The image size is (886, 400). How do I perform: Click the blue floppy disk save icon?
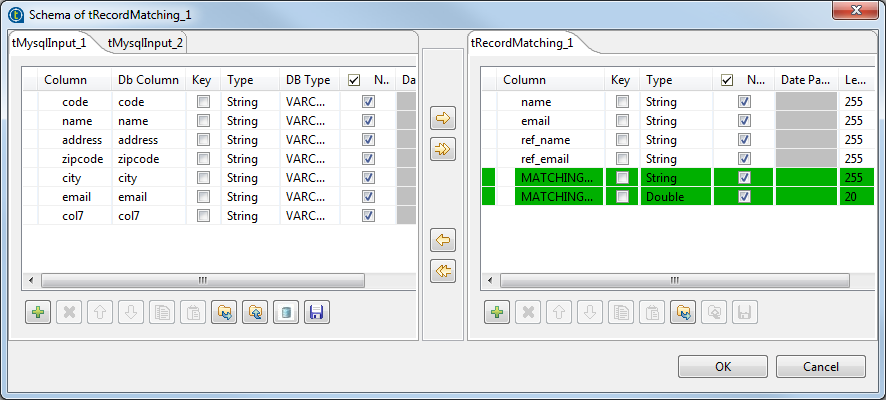point(316,312)
